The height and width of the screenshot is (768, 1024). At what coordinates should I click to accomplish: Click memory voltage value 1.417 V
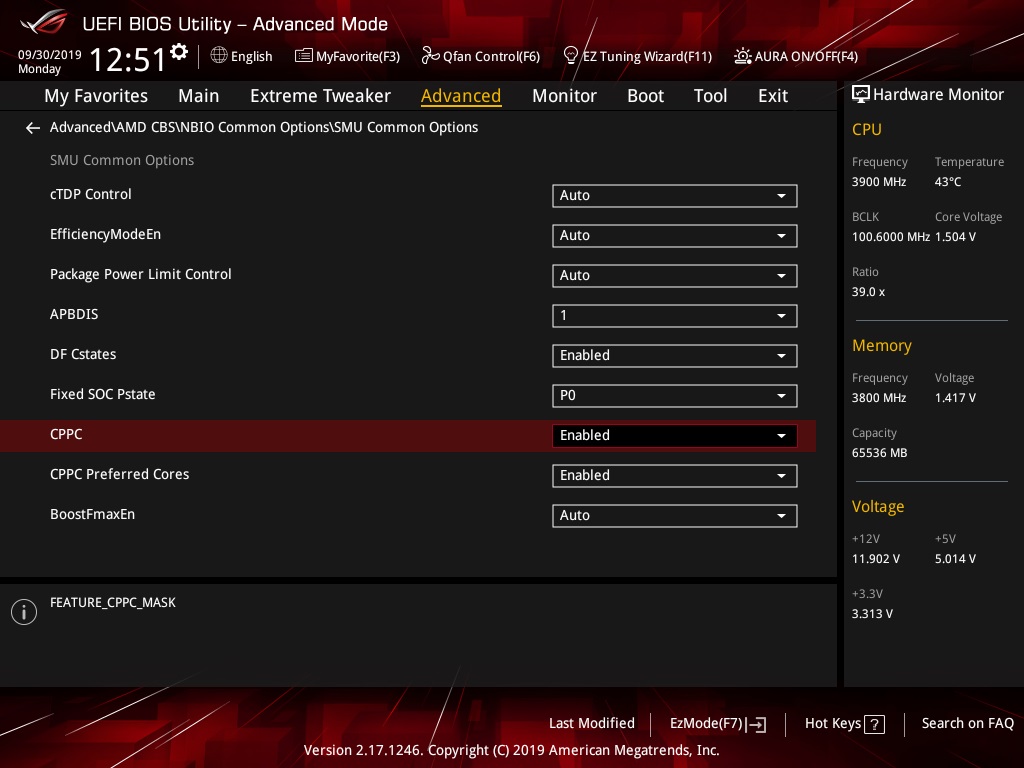955,398
